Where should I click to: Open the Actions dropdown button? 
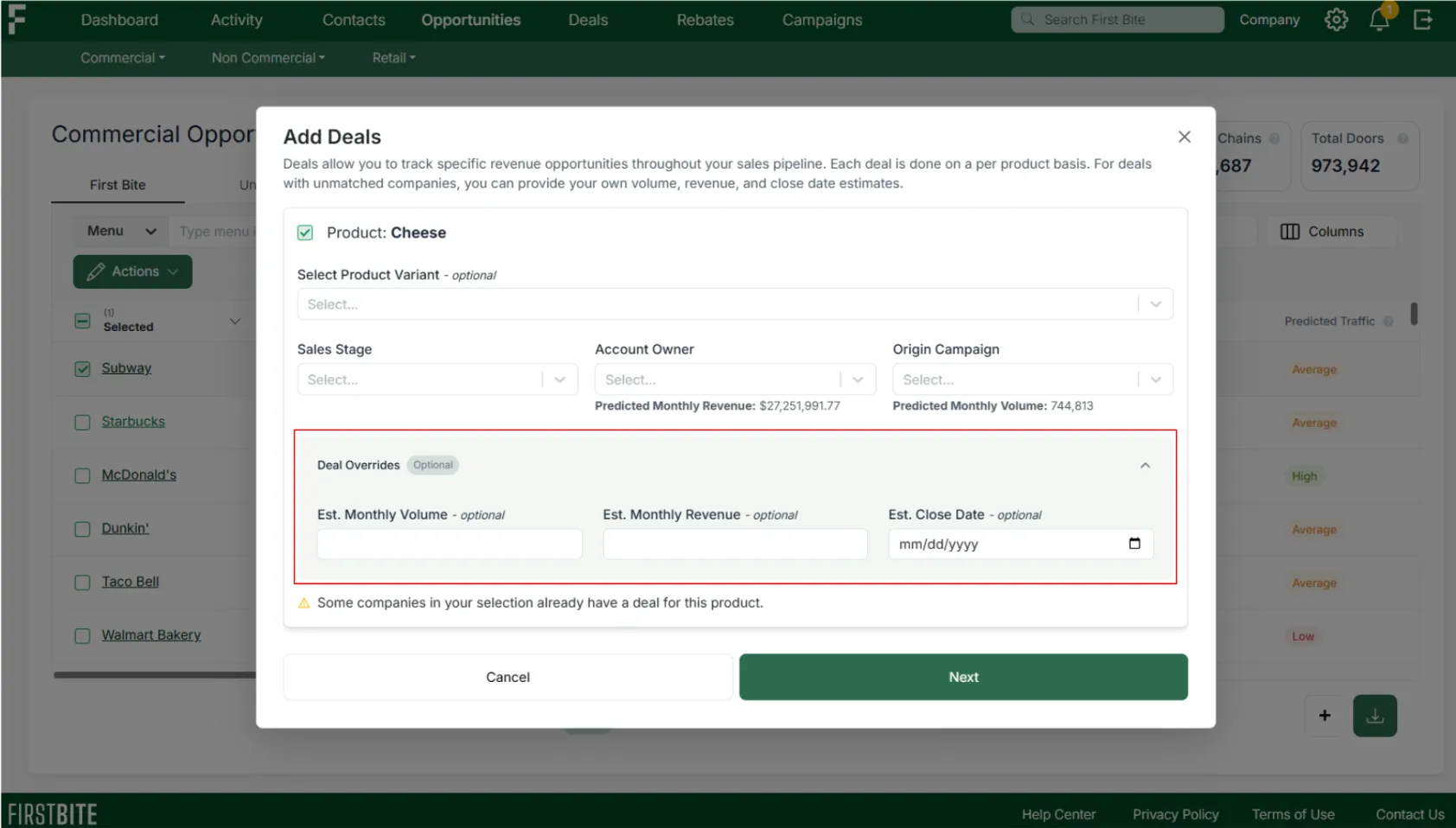(x=132, y=271)
